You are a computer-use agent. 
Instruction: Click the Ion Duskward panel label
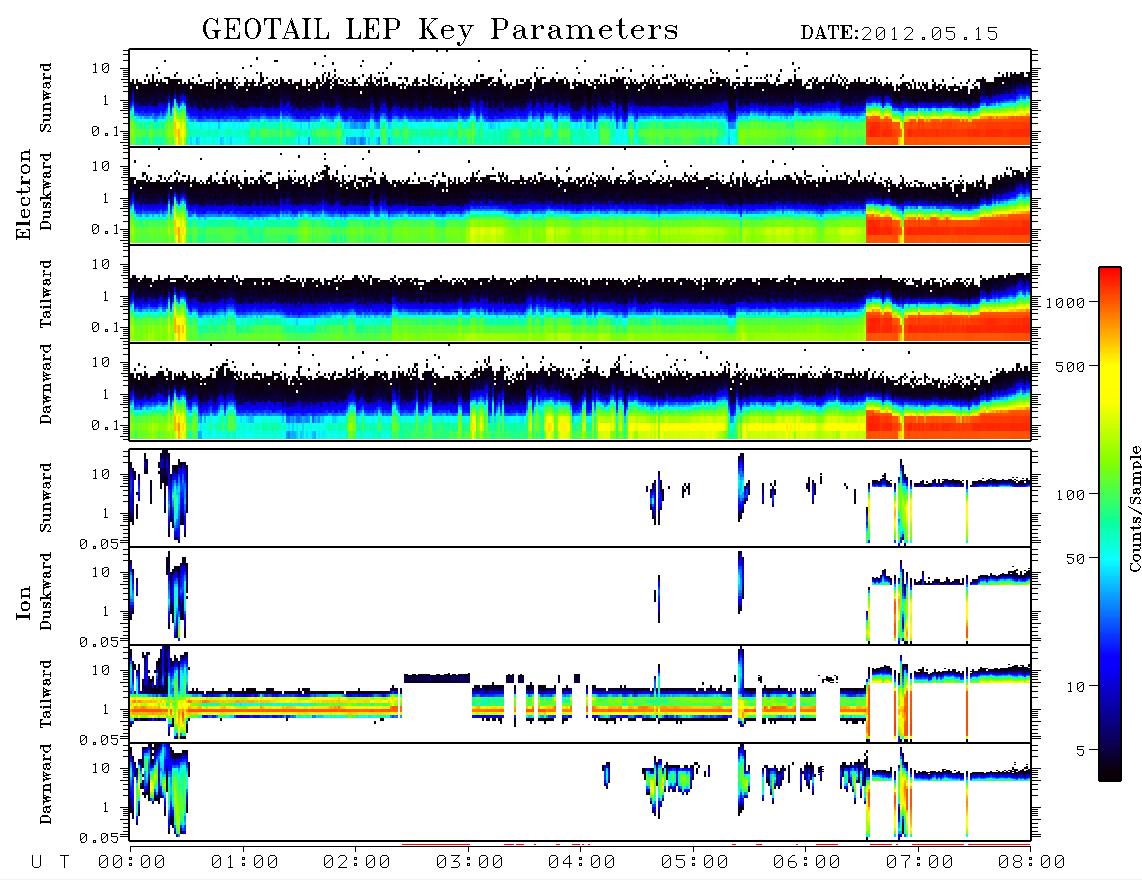click(x=46, y=591)
